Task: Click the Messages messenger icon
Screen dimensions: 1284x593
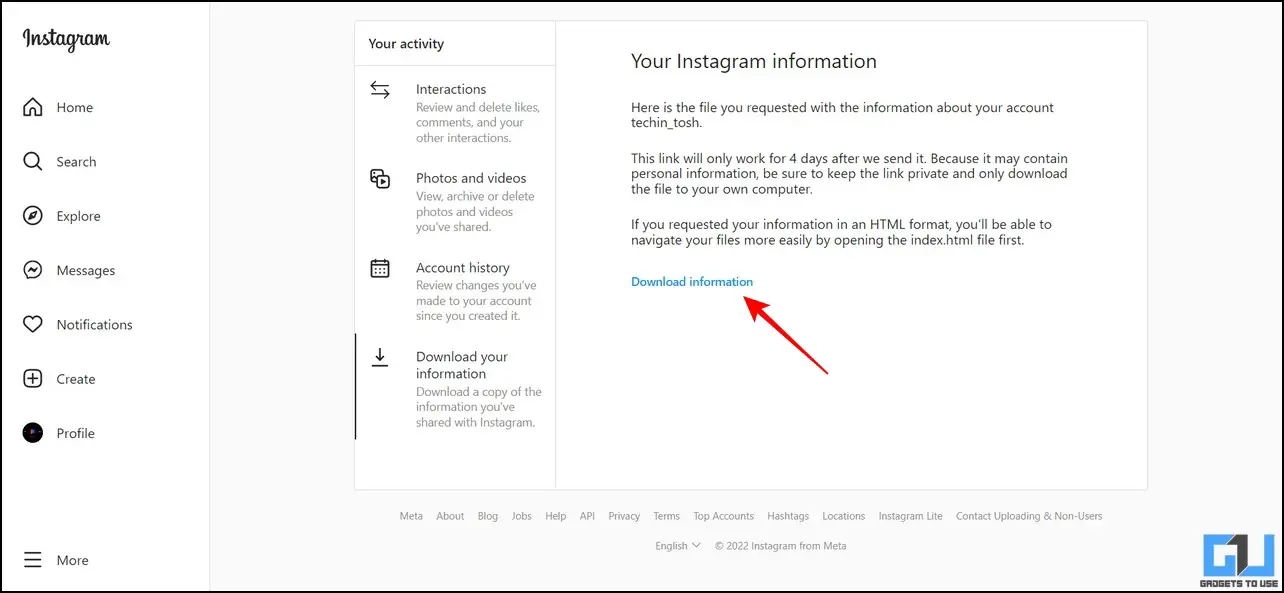Action: [33, 270]
